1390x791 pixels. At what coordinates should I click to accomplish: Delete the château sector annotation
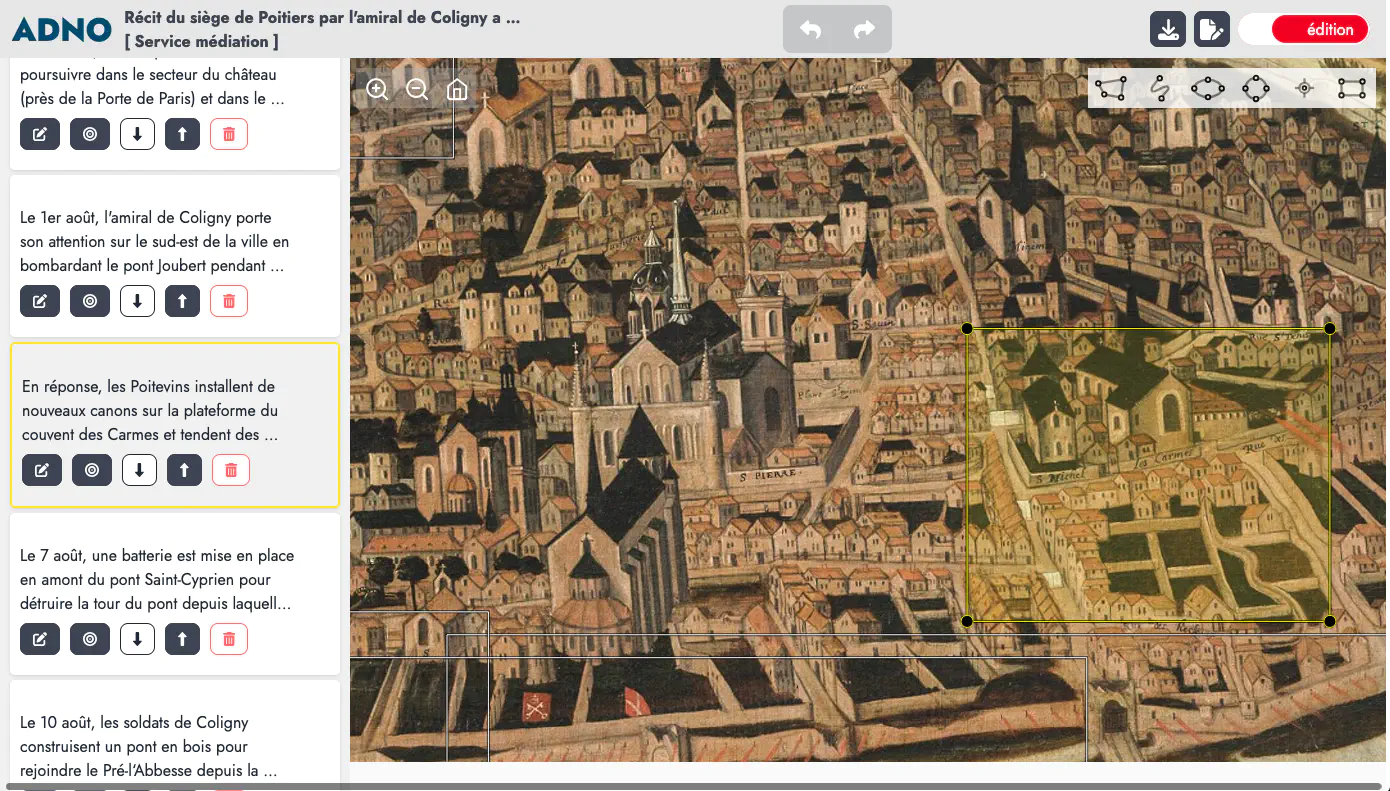pyautogui.click(x=229, y=134)
